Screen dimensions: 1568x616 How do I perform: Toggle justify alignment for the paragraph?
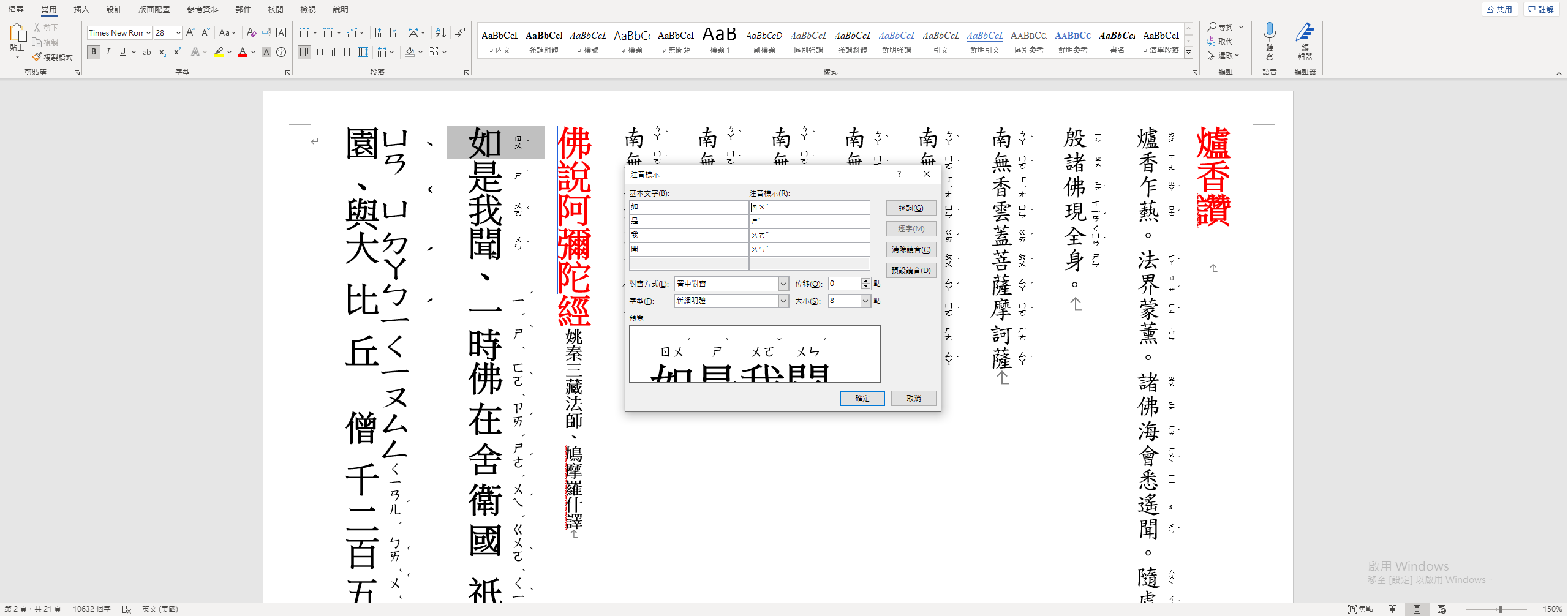coord(348,52)
